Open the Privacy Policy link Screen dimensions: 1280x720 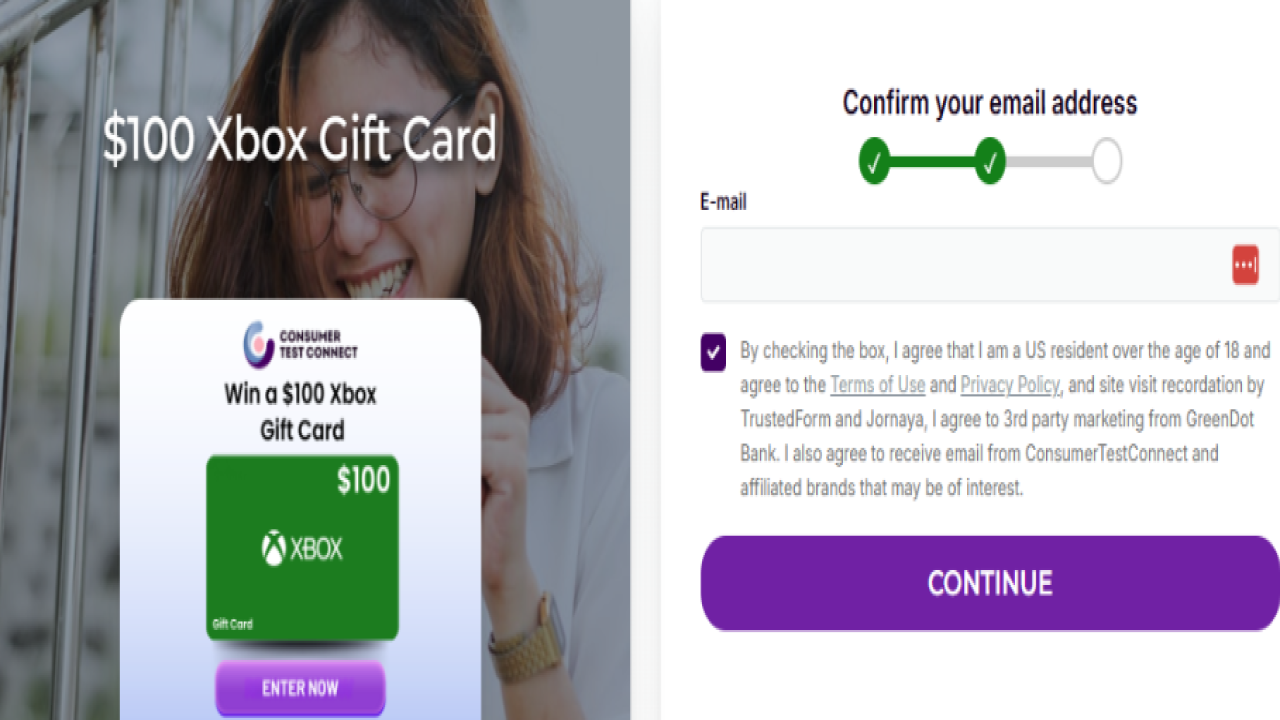tap(1010, 385)
